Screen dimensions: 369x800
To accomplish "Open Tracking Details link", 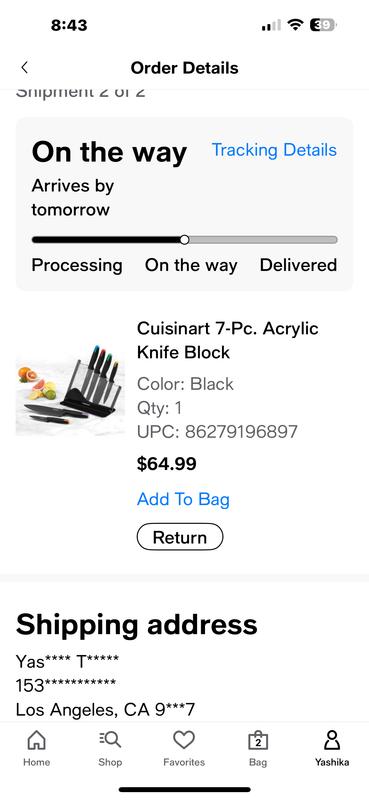I will coord(274,150).
